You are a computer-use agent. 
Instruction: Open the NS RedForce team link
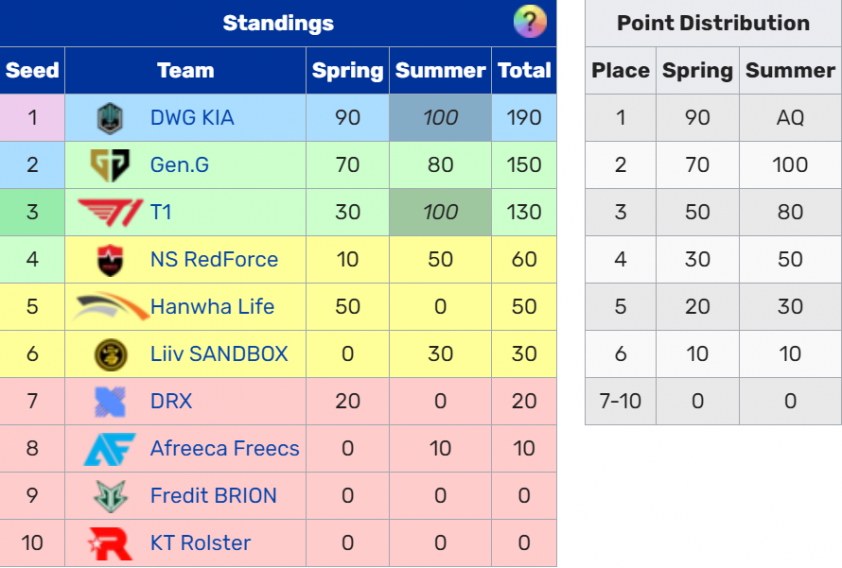[214, 259]
